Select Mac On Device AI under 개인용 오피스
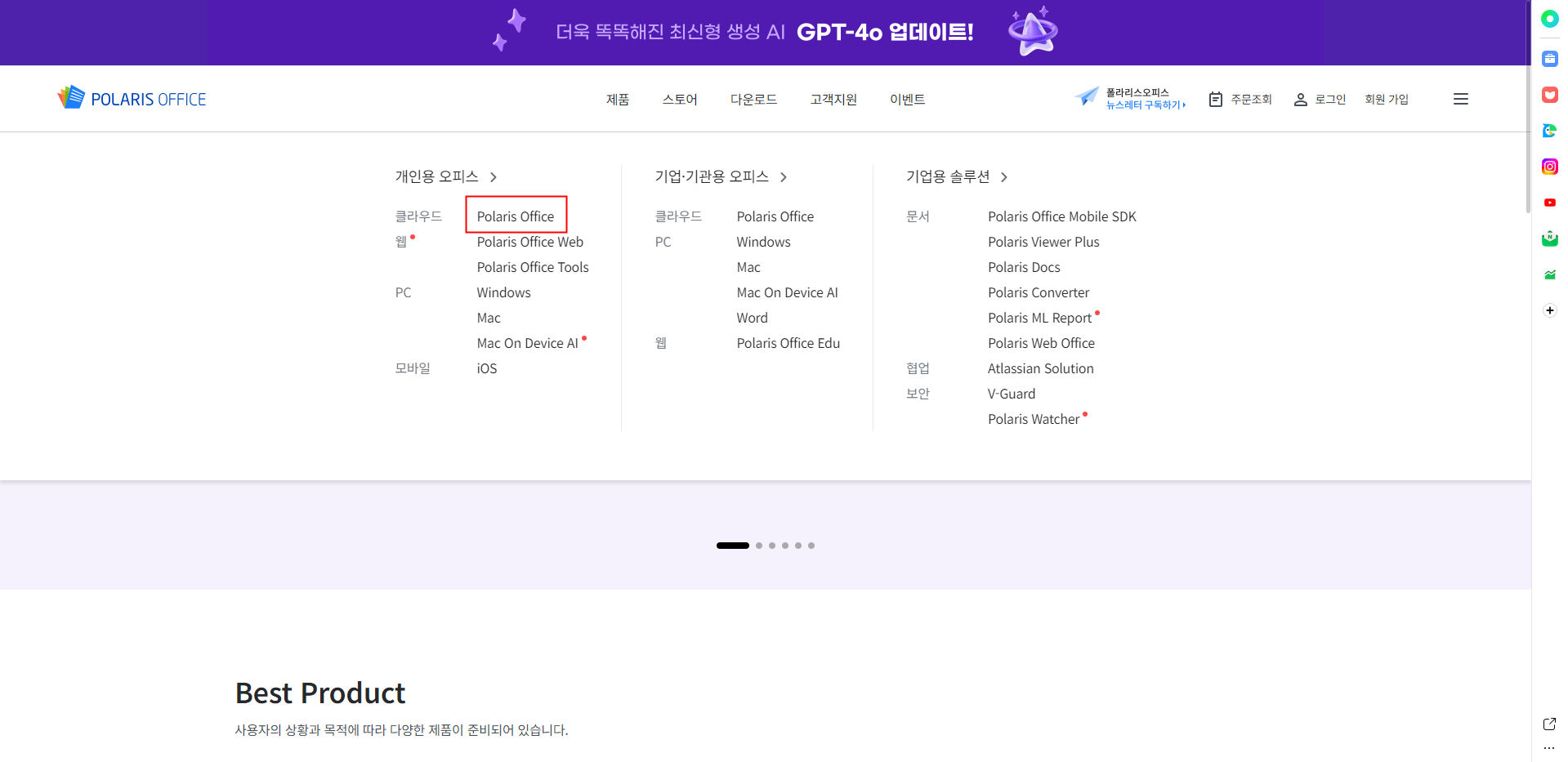This screenshot has width=1568, height=762. click(x=528, y=343)
